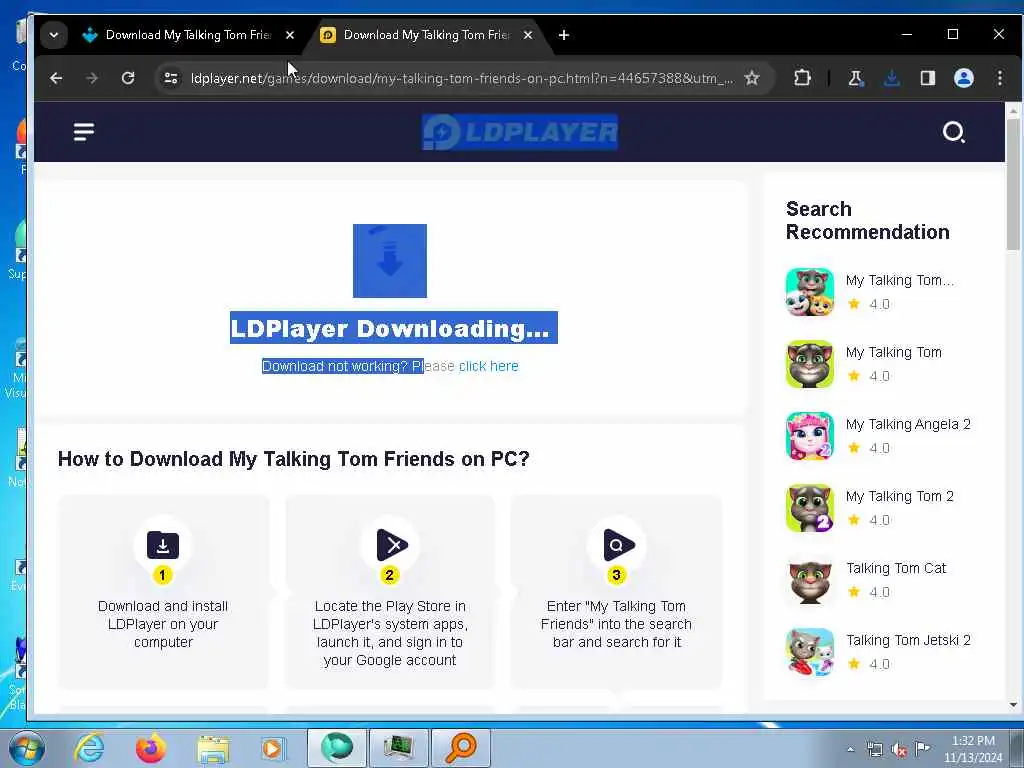
Task: Toggle the browser side panel icon
Action: (927, 78)
